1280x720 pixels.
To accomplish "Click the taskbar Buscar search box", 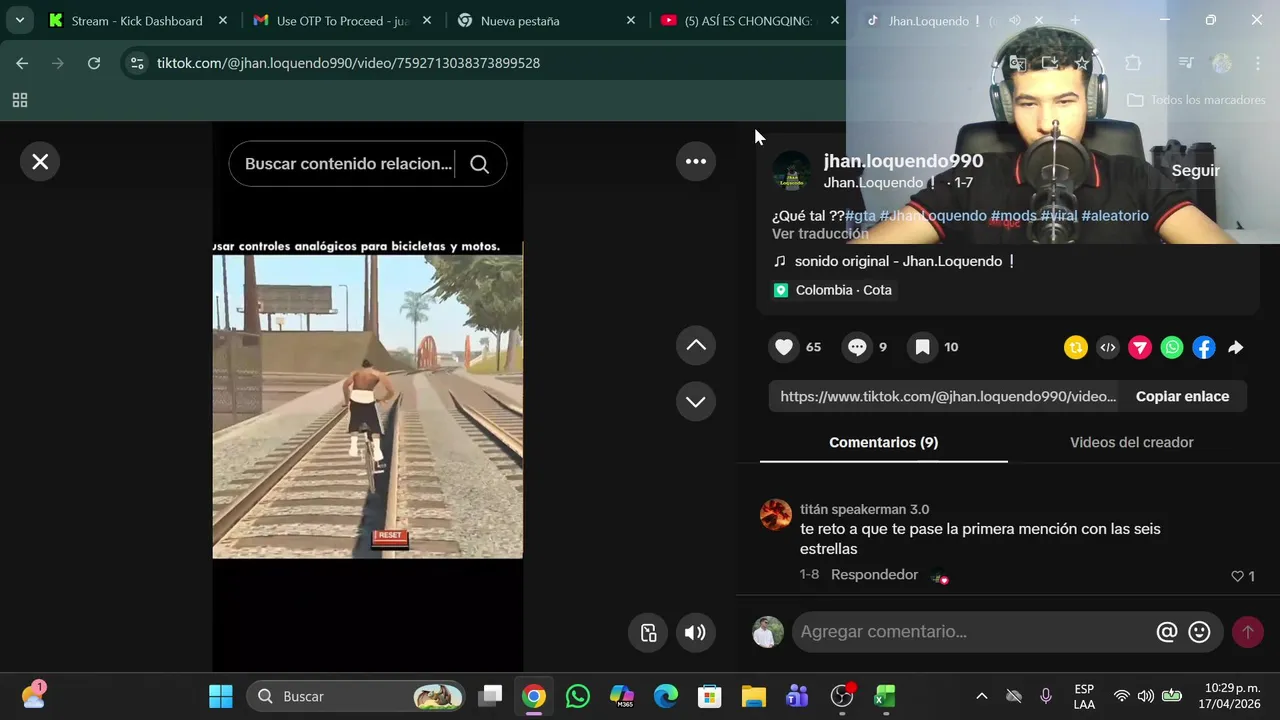I will point(357,696).
